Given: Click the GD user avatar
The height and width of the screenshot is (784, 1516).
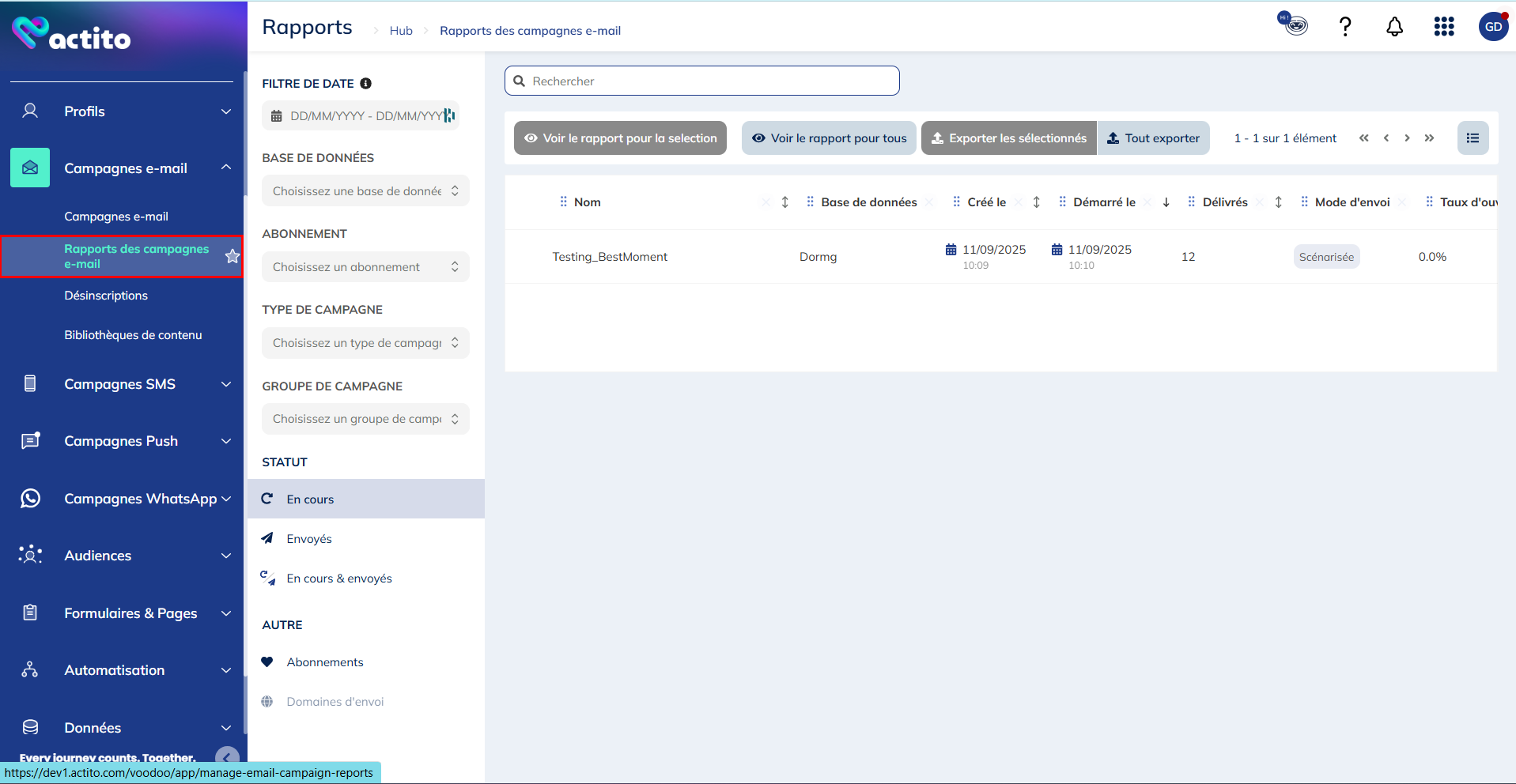Looking at the screenshot, I should (1492, 27).
